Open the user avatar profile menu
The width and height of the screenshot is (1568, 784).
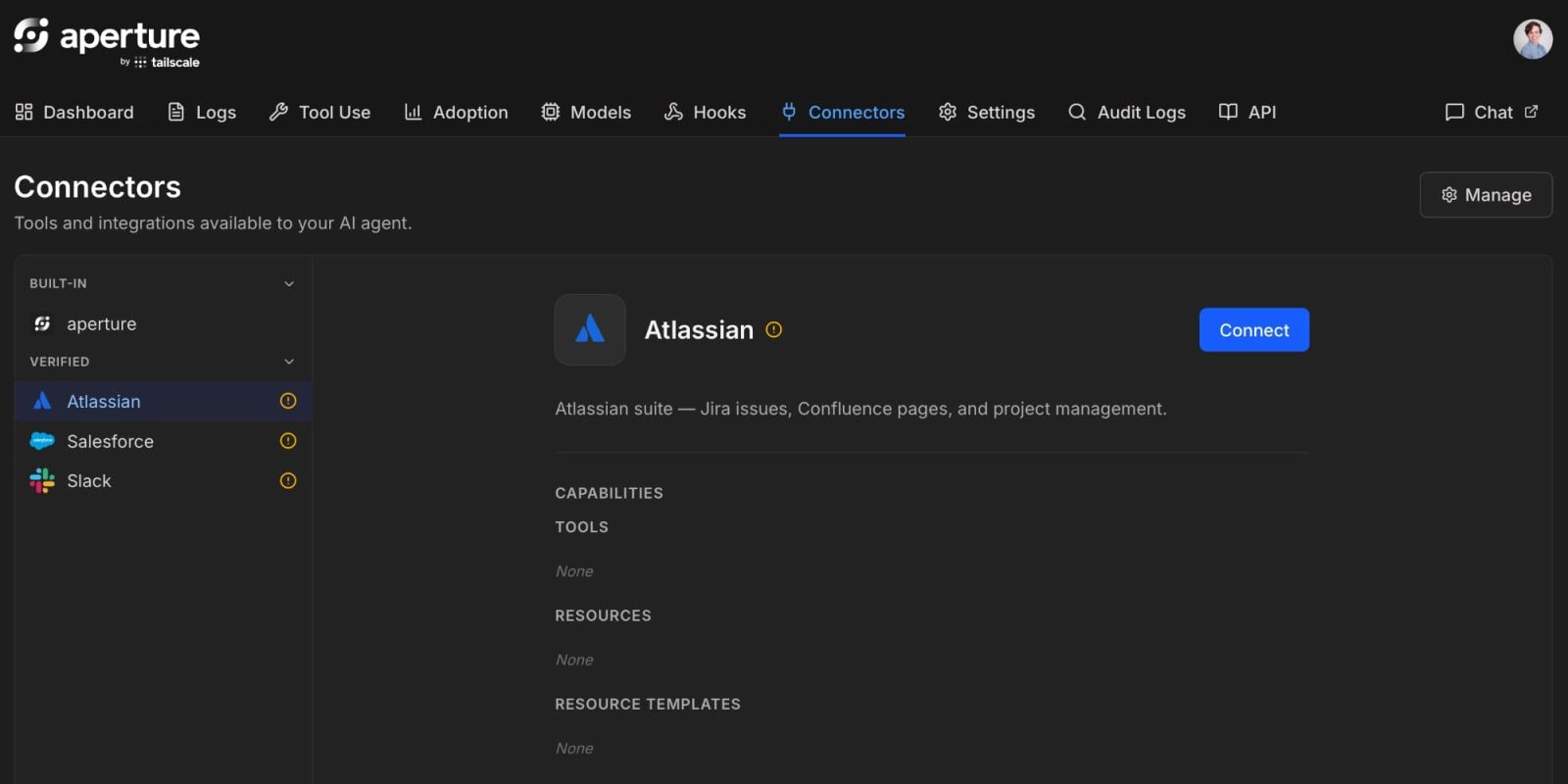click(1533, 39)
